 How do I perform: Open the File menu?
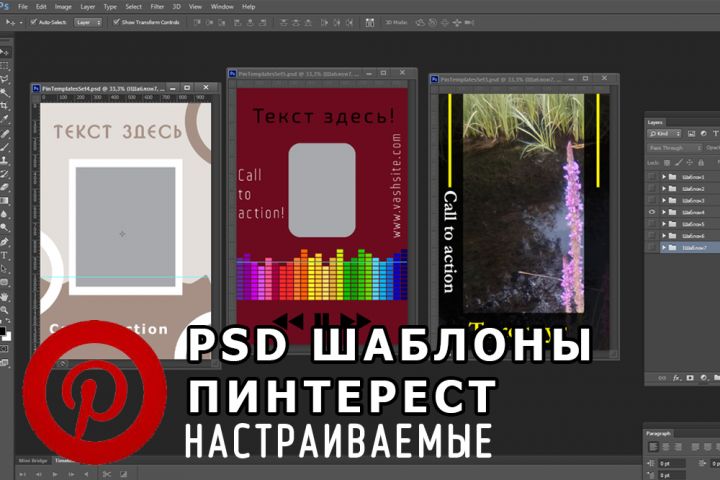click(22, 7)
